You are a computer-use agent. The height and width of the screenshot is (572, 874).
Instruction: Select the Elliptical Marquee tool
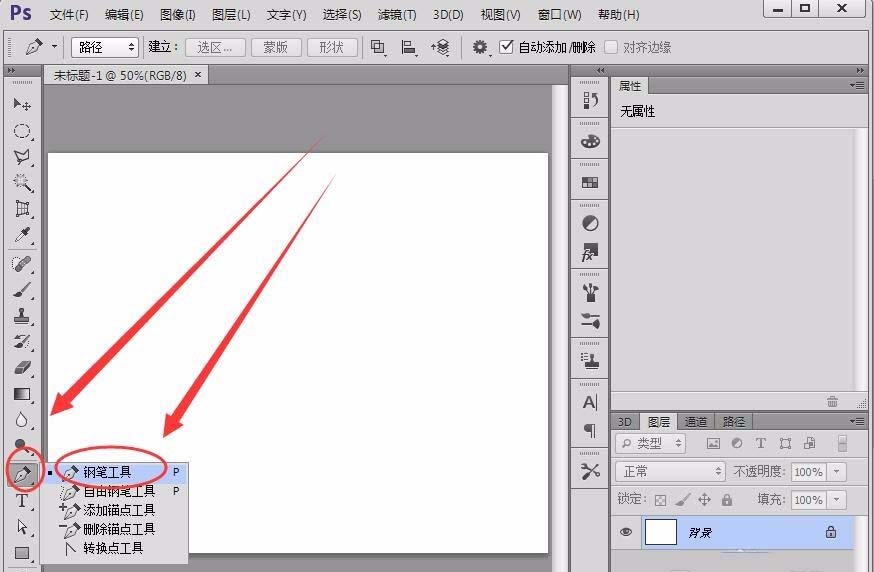pyautogui.click(x=22, y=131)
